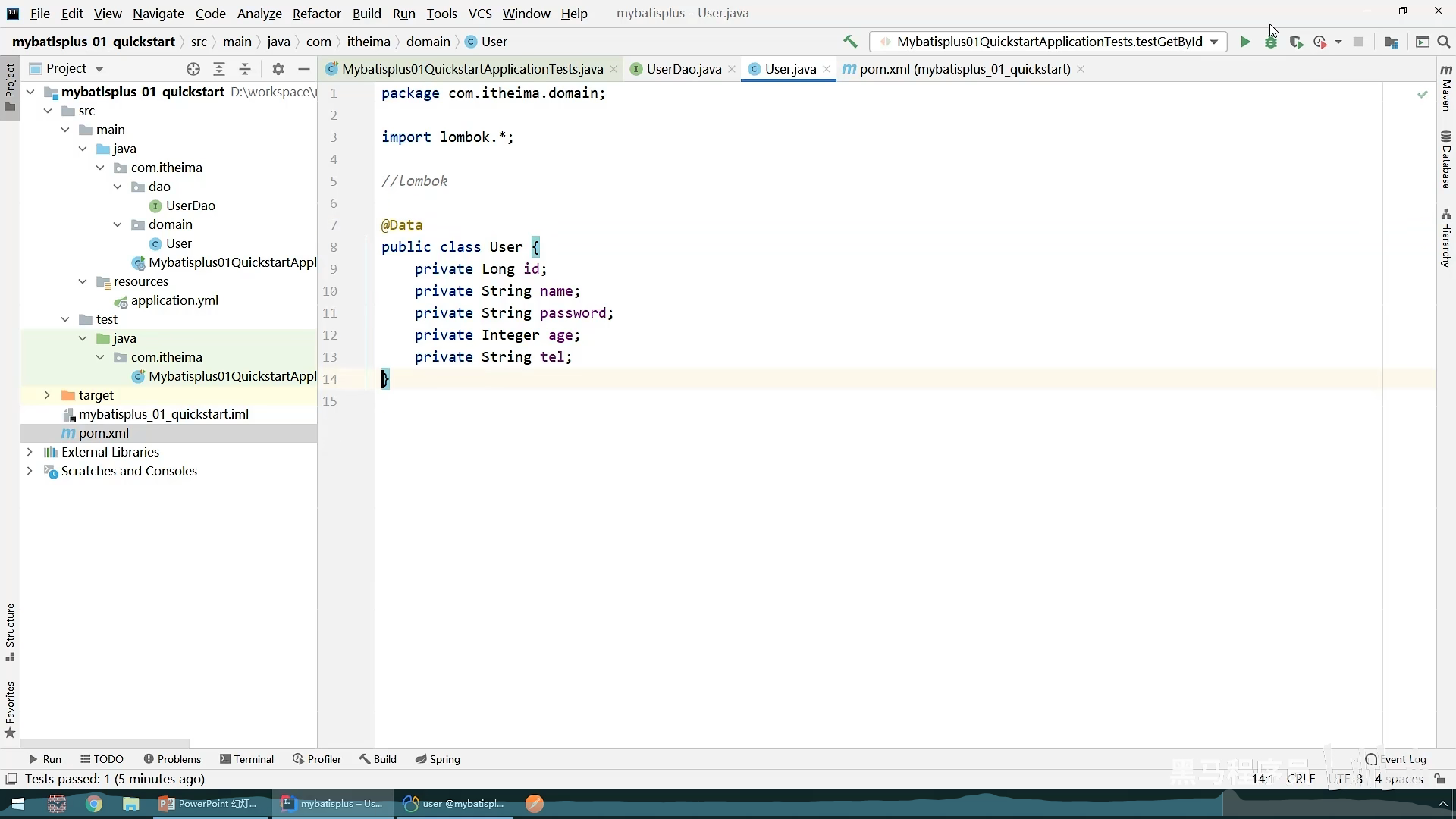Image resolution: width=1456 pixels, height=819 pixels.
Task: Run with Coverage icon in toolbar
Action: 1296,42
